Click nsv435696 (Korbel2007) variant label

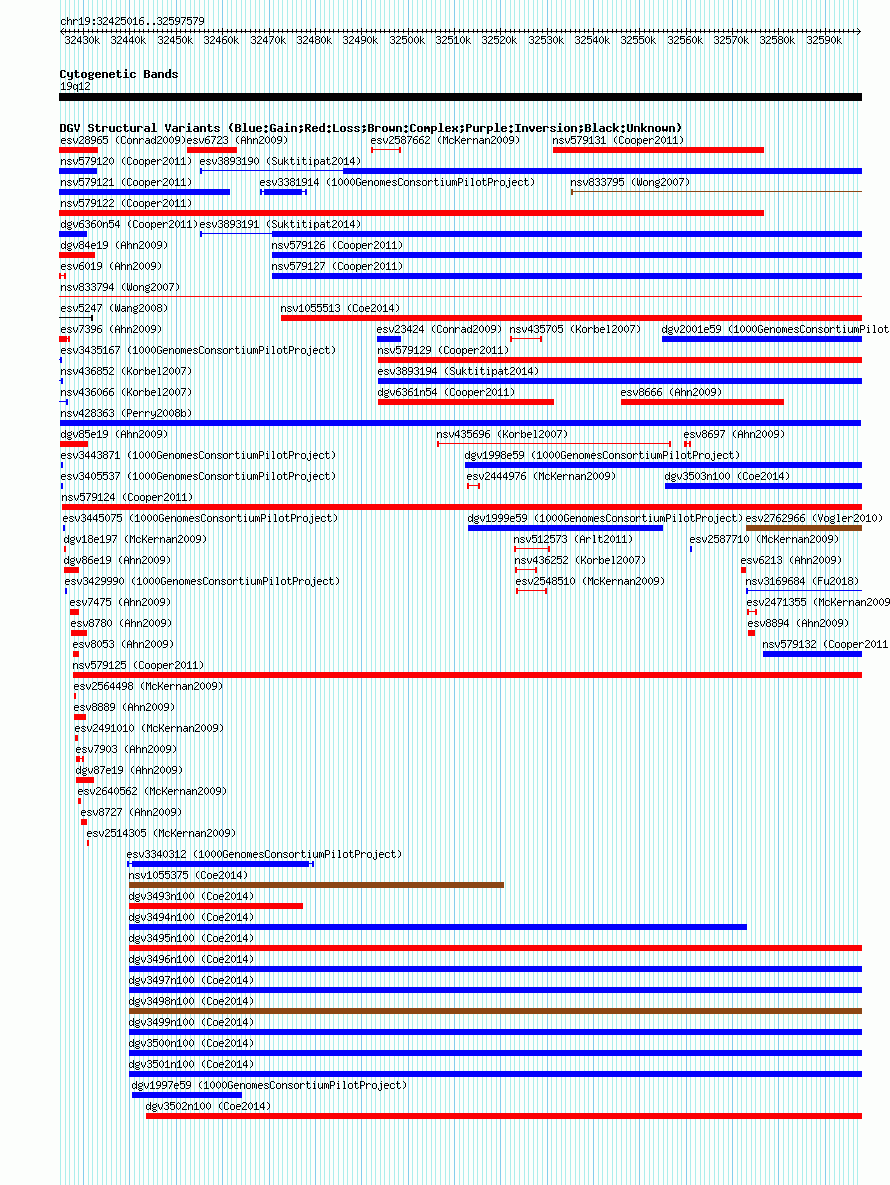click(x=502, y=435)
